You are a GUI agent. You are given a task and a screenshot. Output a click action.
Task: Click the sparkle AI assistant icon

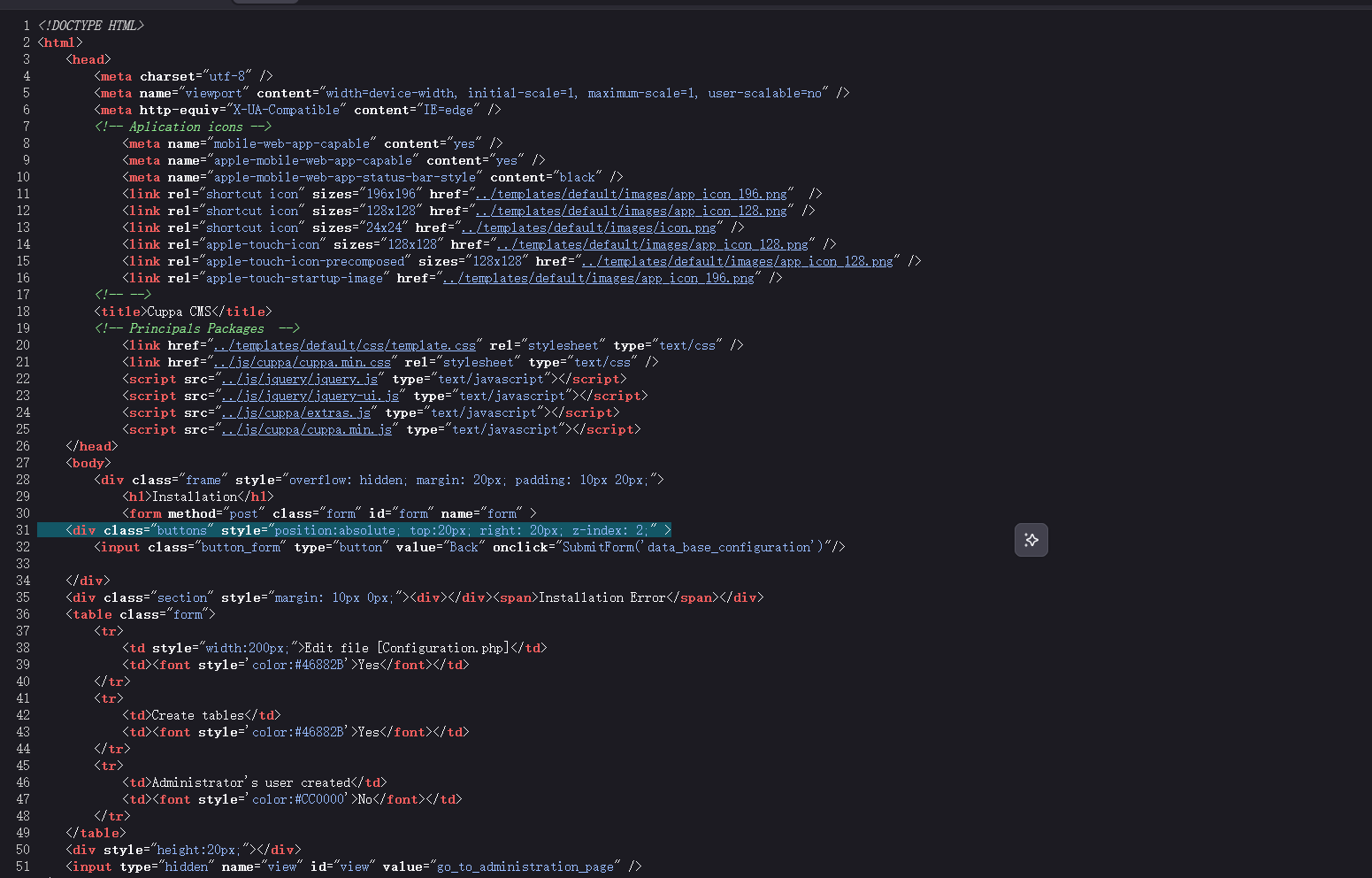(x=1031, y=540)
